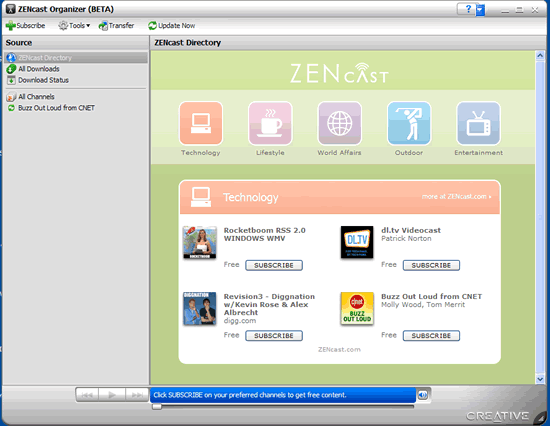Select ZENcast Directory in Source list
The image size is (550, 426).
76,58
